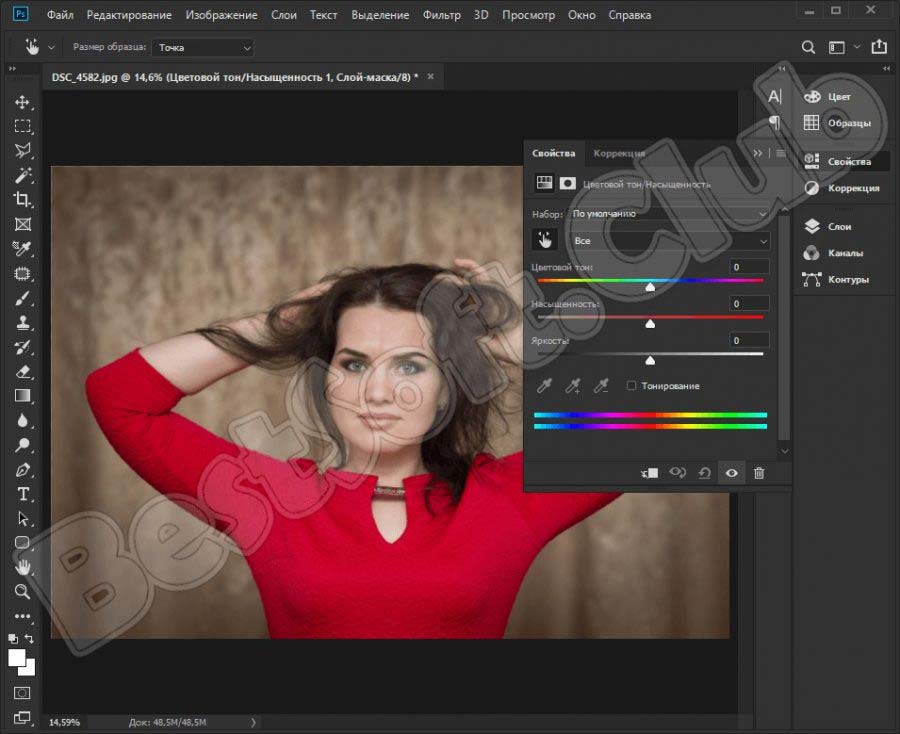Toggle adjustment layer visibility with the eye icon

[731, 473]
